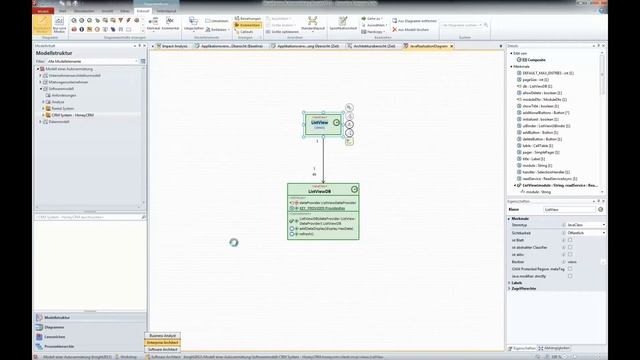Viewport: 640px width, 360px height.
Task: Toggle the ist Blatt checkbox
Action: click(570, 240)
